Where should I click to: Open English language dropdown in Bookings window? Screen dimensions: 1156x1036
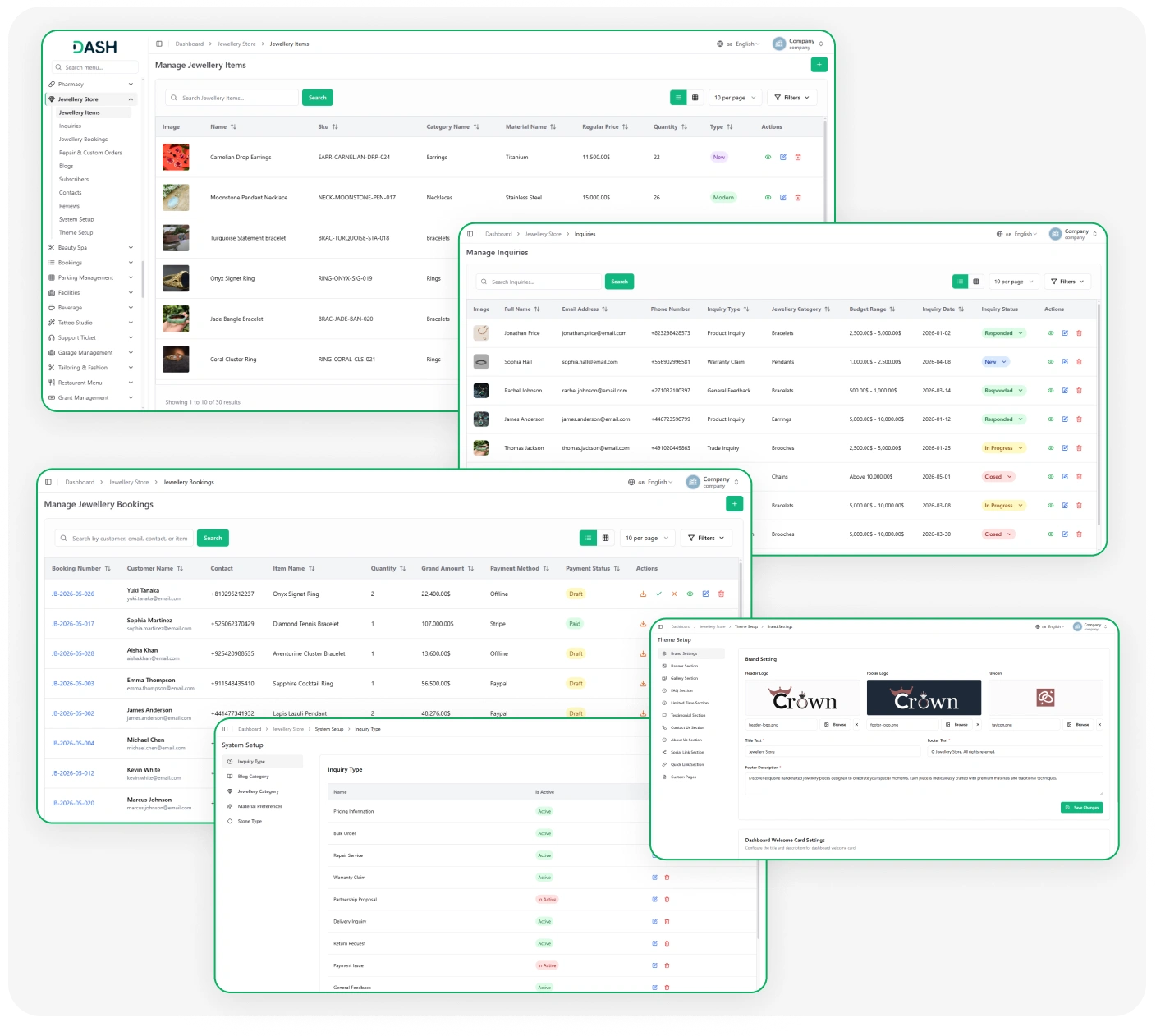[x=650, y=482]
